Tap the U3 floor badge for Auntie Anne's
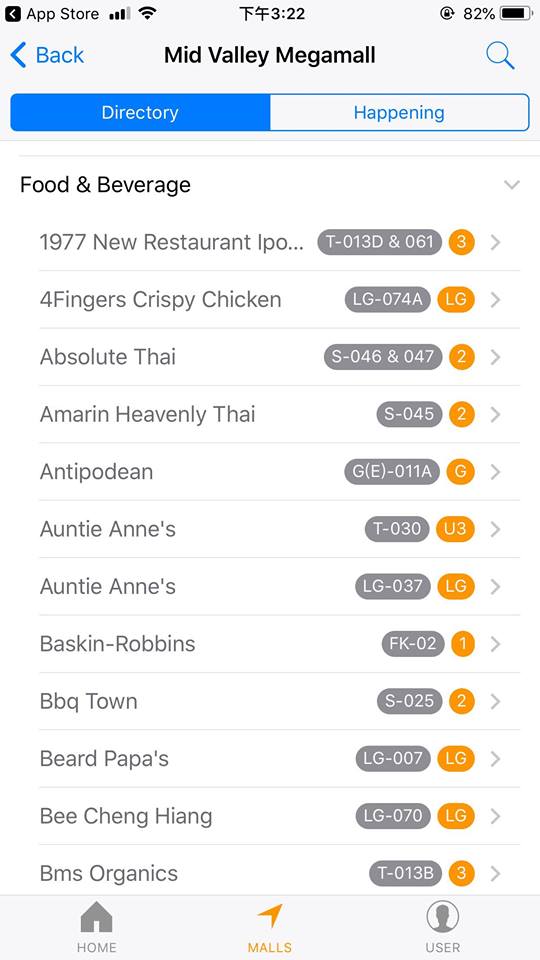540x960 pixels. [x=455, y=529]
